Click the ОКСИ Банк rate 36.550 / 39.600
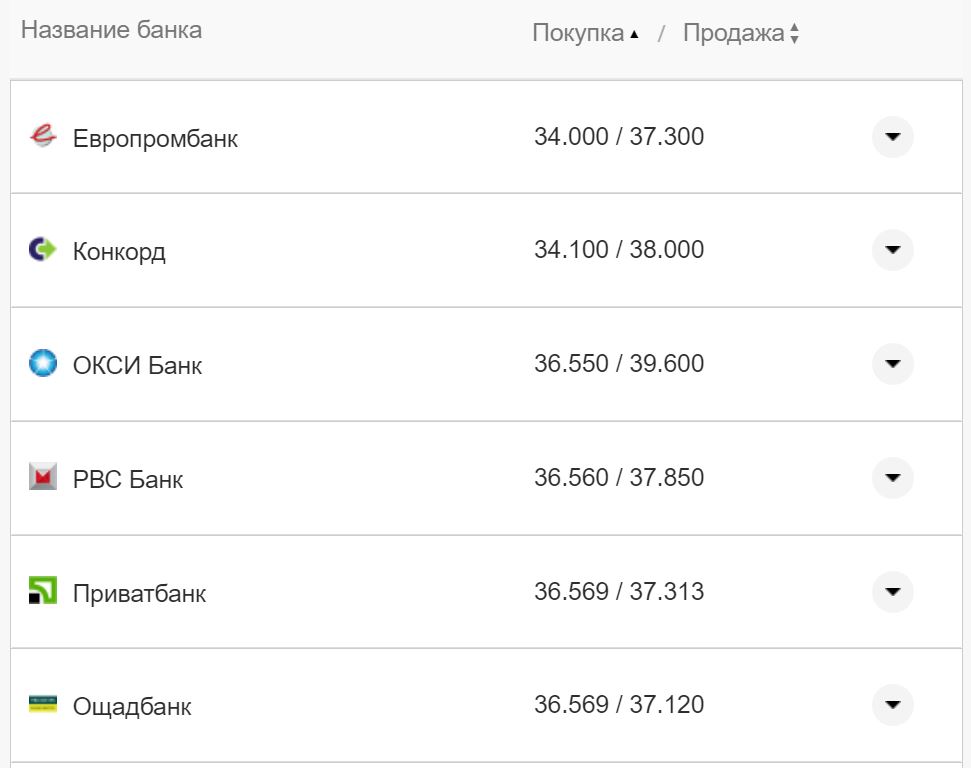 click(618, 364)
